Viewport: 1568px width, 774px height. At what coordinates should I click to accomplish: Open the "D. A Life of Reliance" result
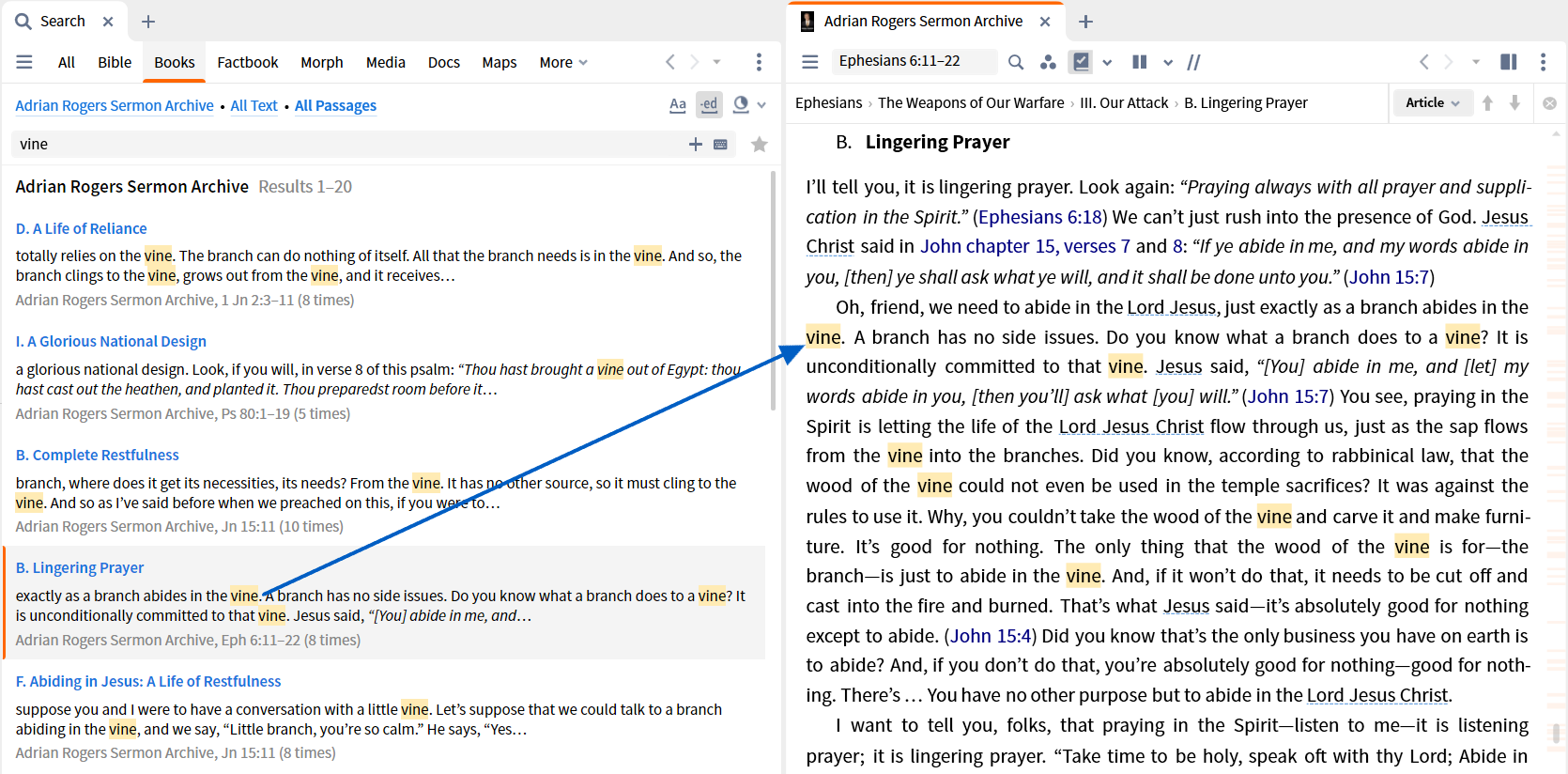point(82,228)
